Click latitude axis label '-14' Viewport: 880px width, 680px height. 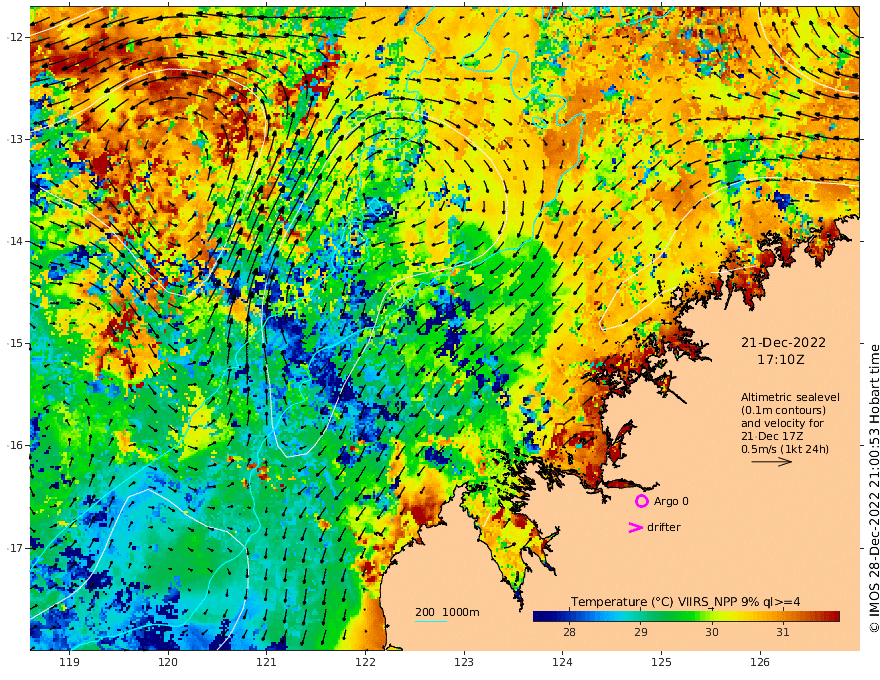tap(15, 241)
